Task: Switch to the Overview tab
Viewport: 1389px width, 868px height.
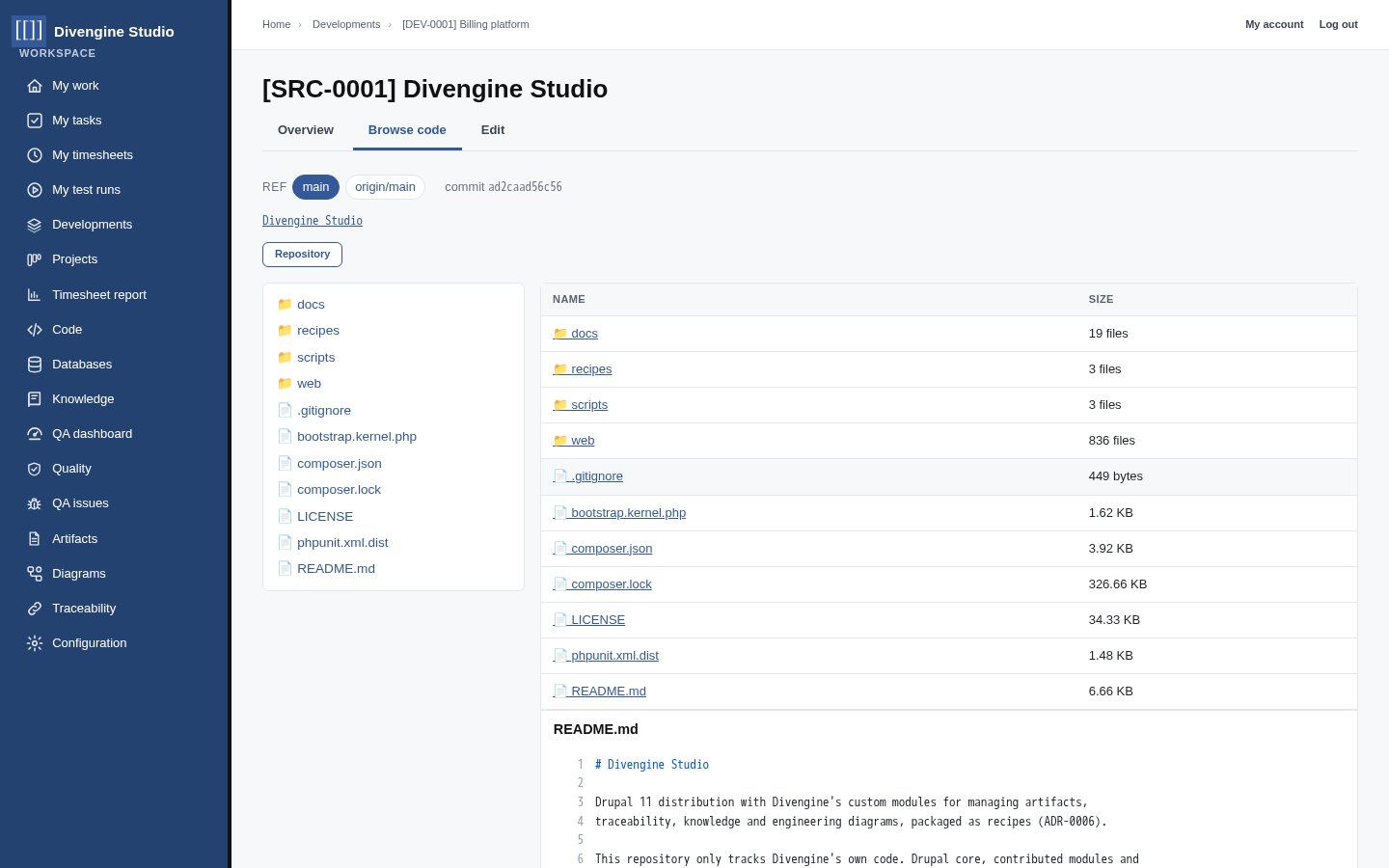Action: pyautogui.click(x=306, y=130)
